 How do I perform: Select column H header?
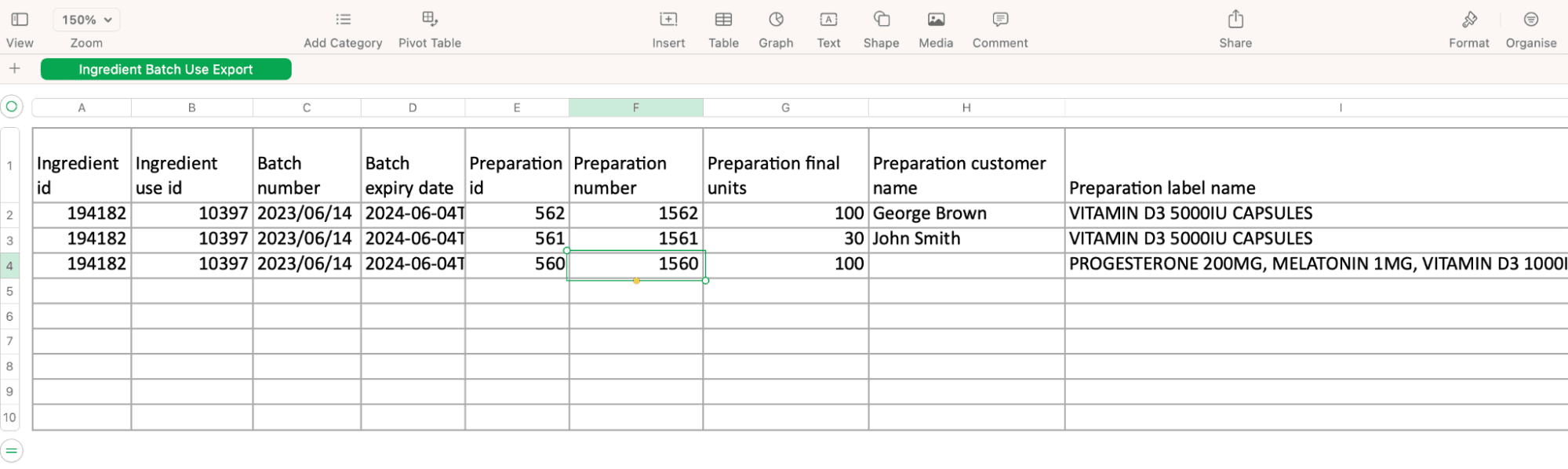click(x=966, y=107)
